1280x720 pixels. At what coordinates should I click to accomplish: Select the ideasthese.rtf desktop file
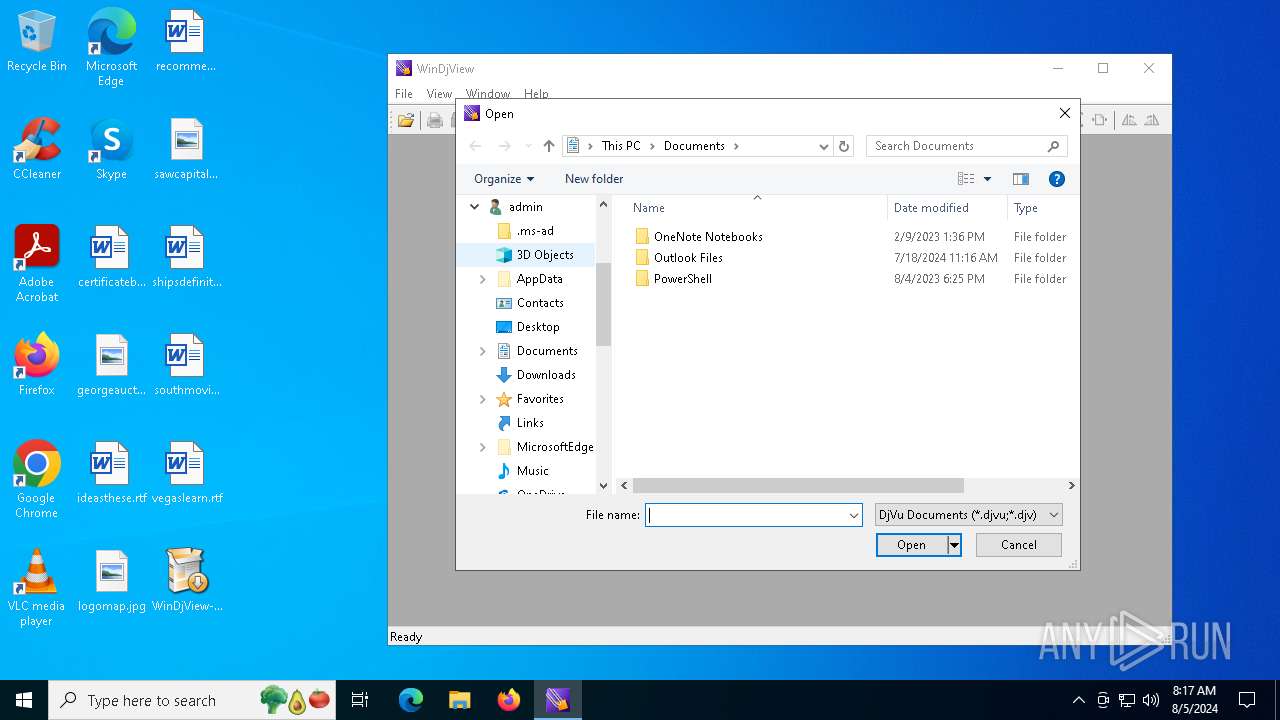[x=112, y=473]
